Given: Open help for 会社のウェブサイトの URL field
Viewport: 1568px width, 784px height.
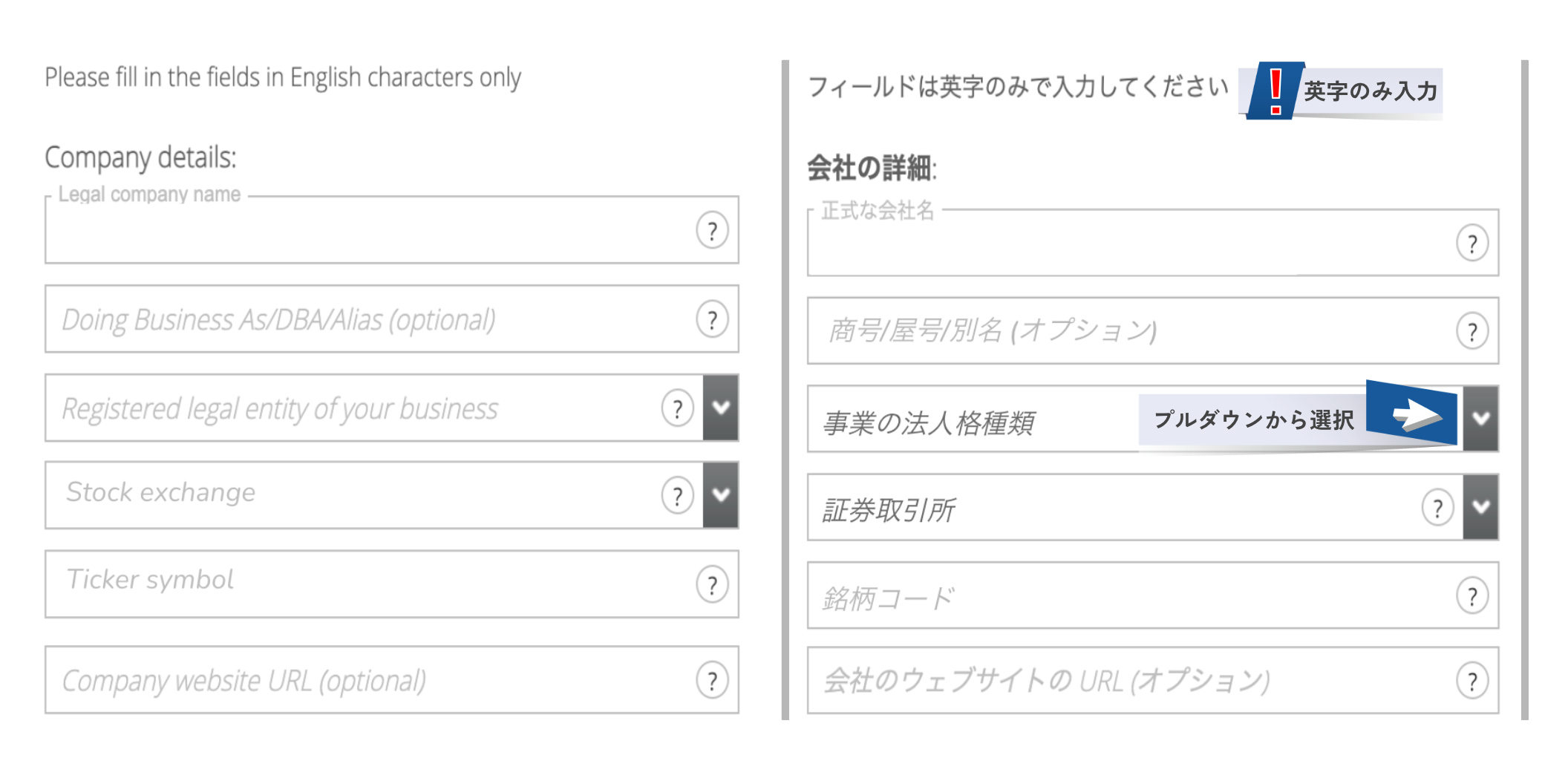Looking at the screenshot, I should click(1472, 681).
